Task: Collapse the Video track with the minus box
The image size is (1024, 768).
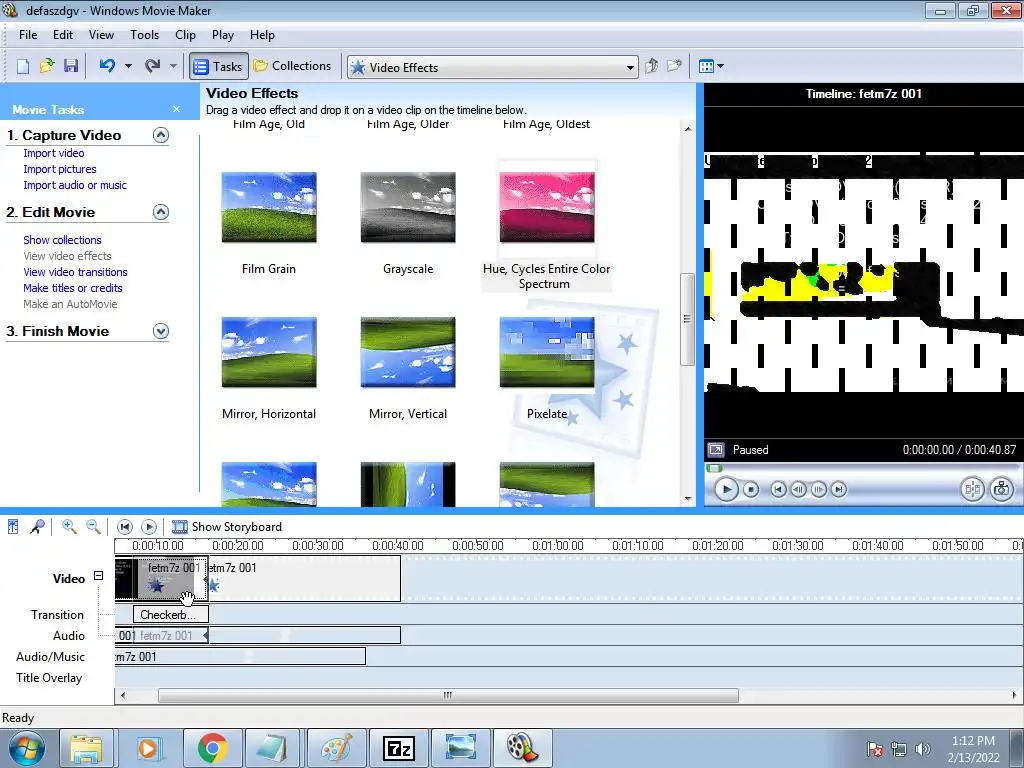Action: click(99, 575)
